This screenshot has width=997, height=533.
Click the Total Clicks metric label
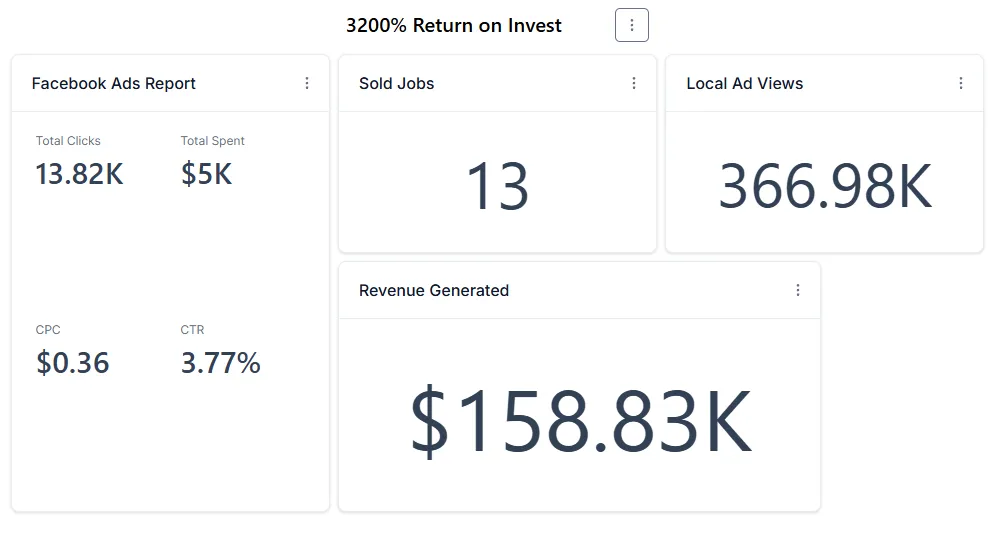(x=68, y=141)
